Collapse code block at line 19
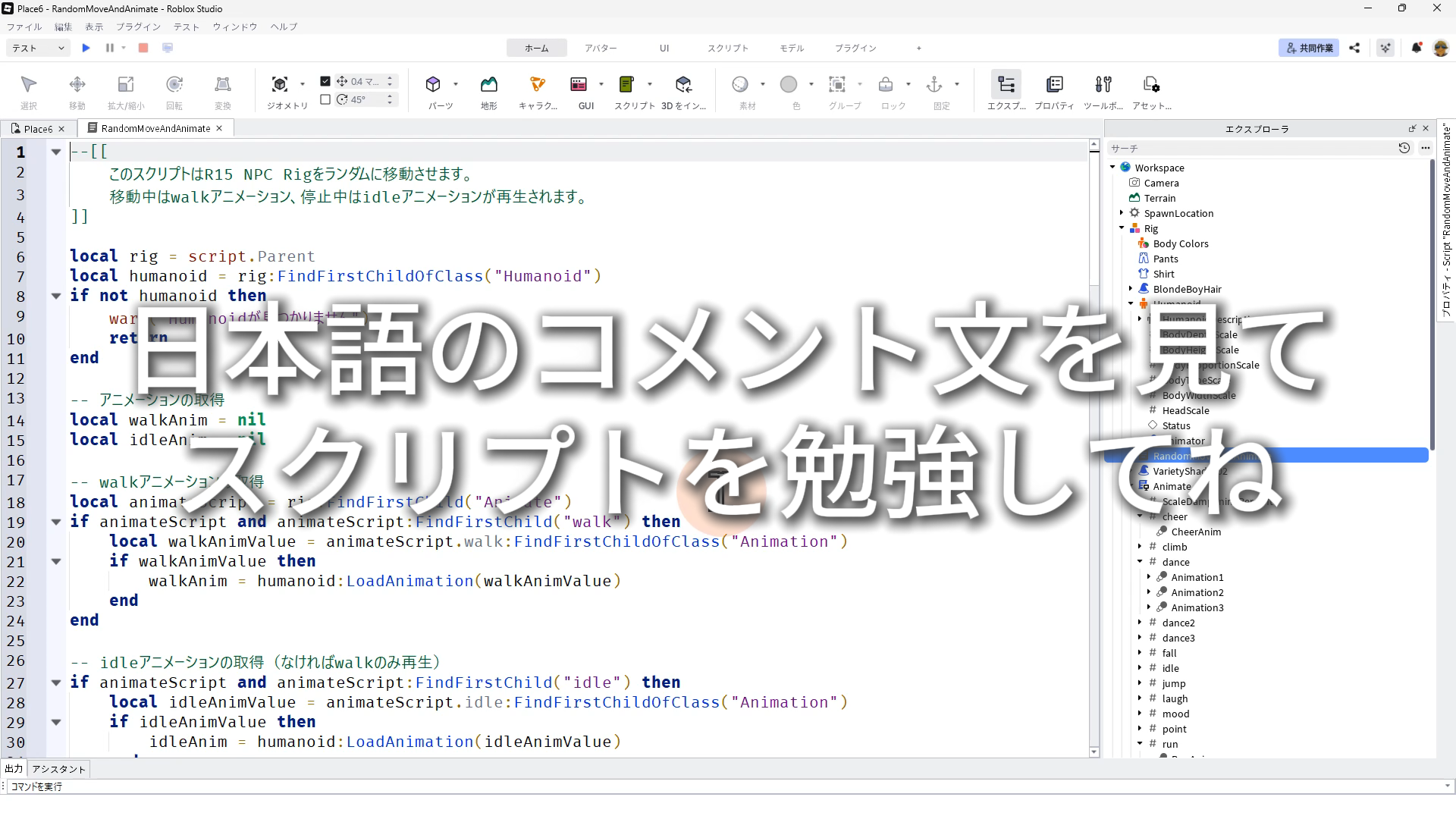Screen dimensions: 1456x819 [56, 522]
